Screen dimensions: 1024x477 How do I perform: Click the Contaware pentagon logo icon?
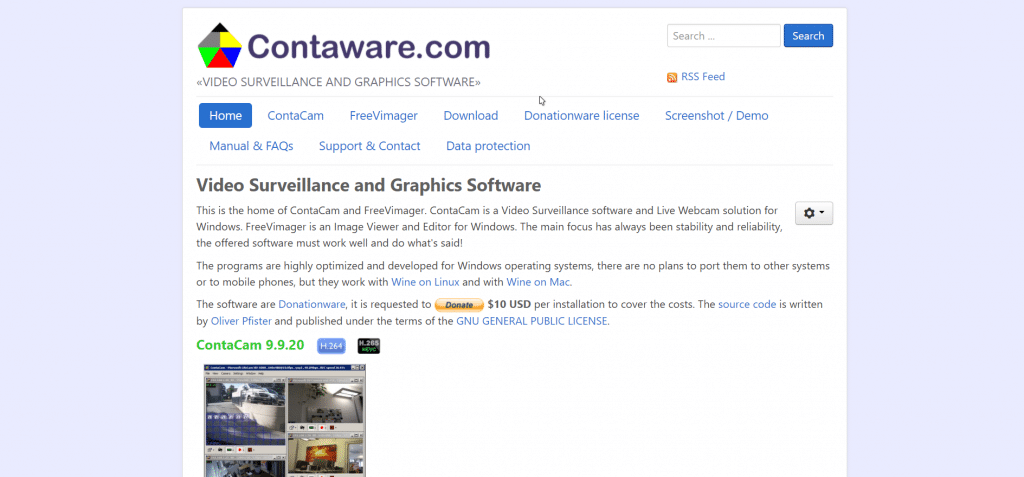tap(219, 46)
